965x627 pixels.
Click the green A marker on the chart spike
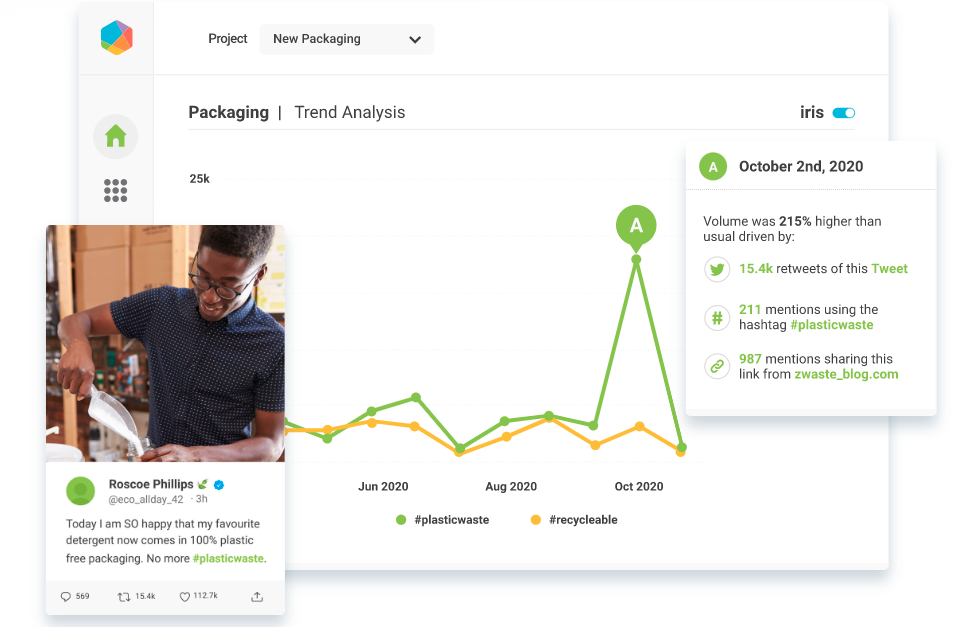coord(636,226)
